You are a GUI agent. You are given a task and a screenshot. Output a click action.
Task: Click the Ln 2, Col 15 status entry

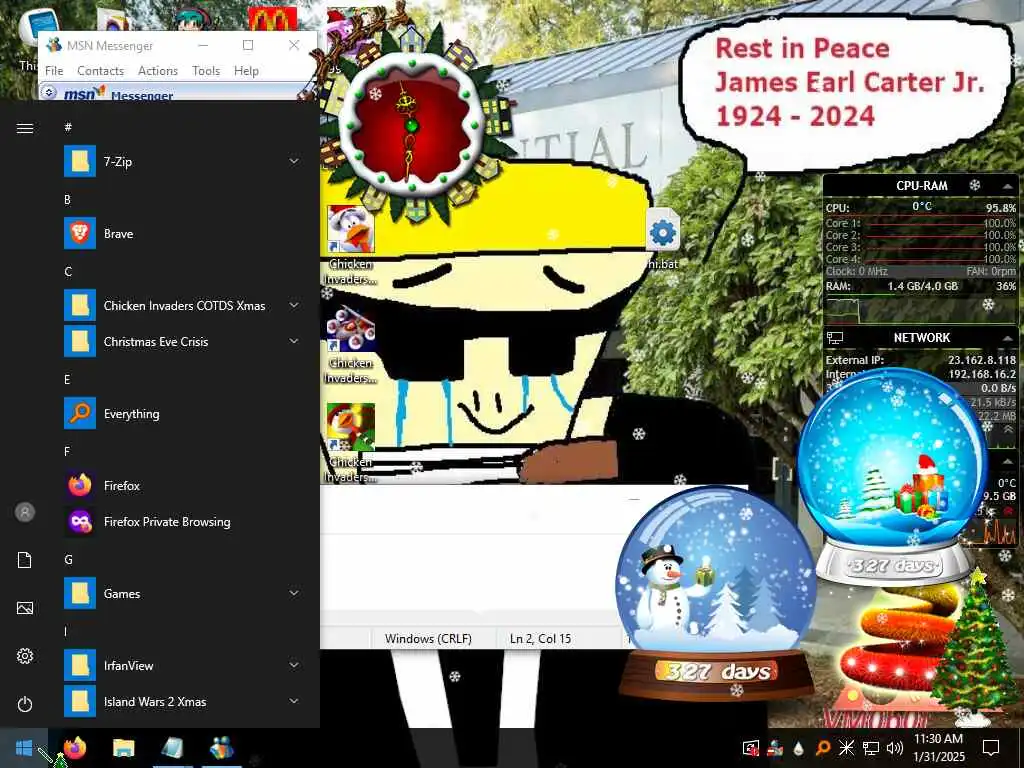pyautogui.click(x=541, y=639)
